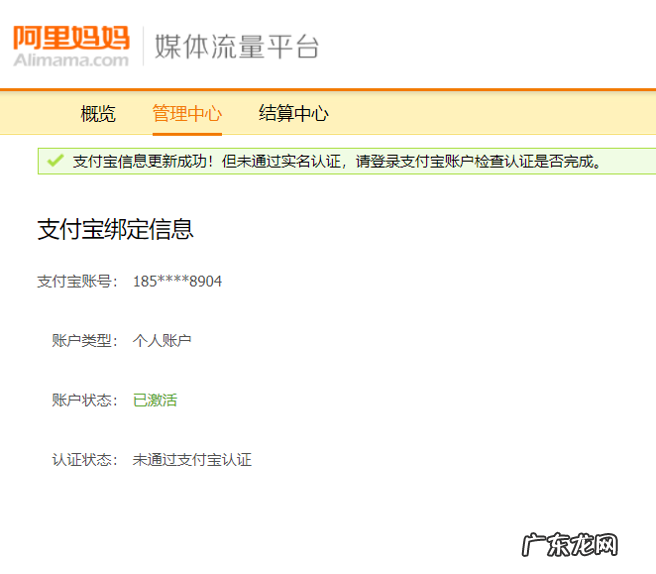Image resolution: width=656 pixels, height=574 pixels.
Task: Switch to the 管理中心 tab
Action: [x=187, y=114]
